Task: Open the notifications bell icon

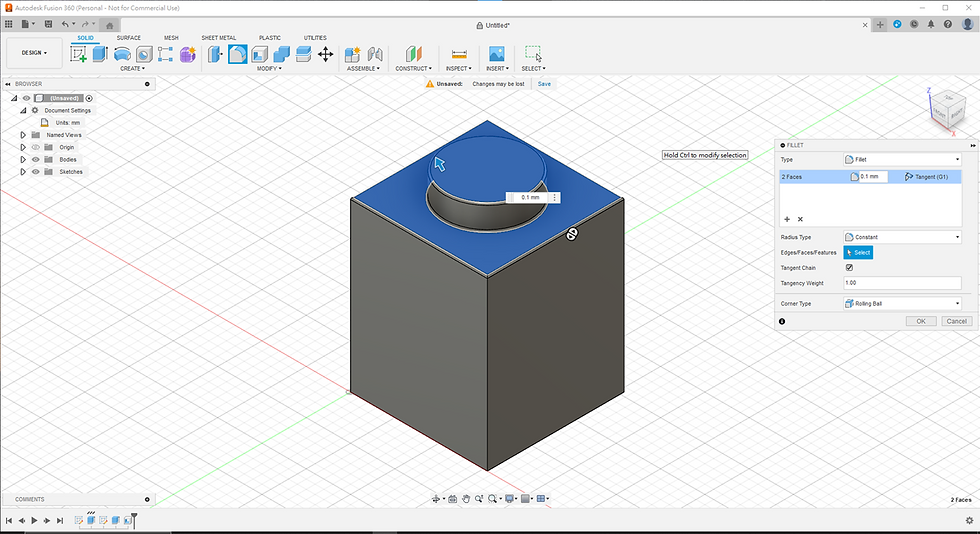Action: 931,24
